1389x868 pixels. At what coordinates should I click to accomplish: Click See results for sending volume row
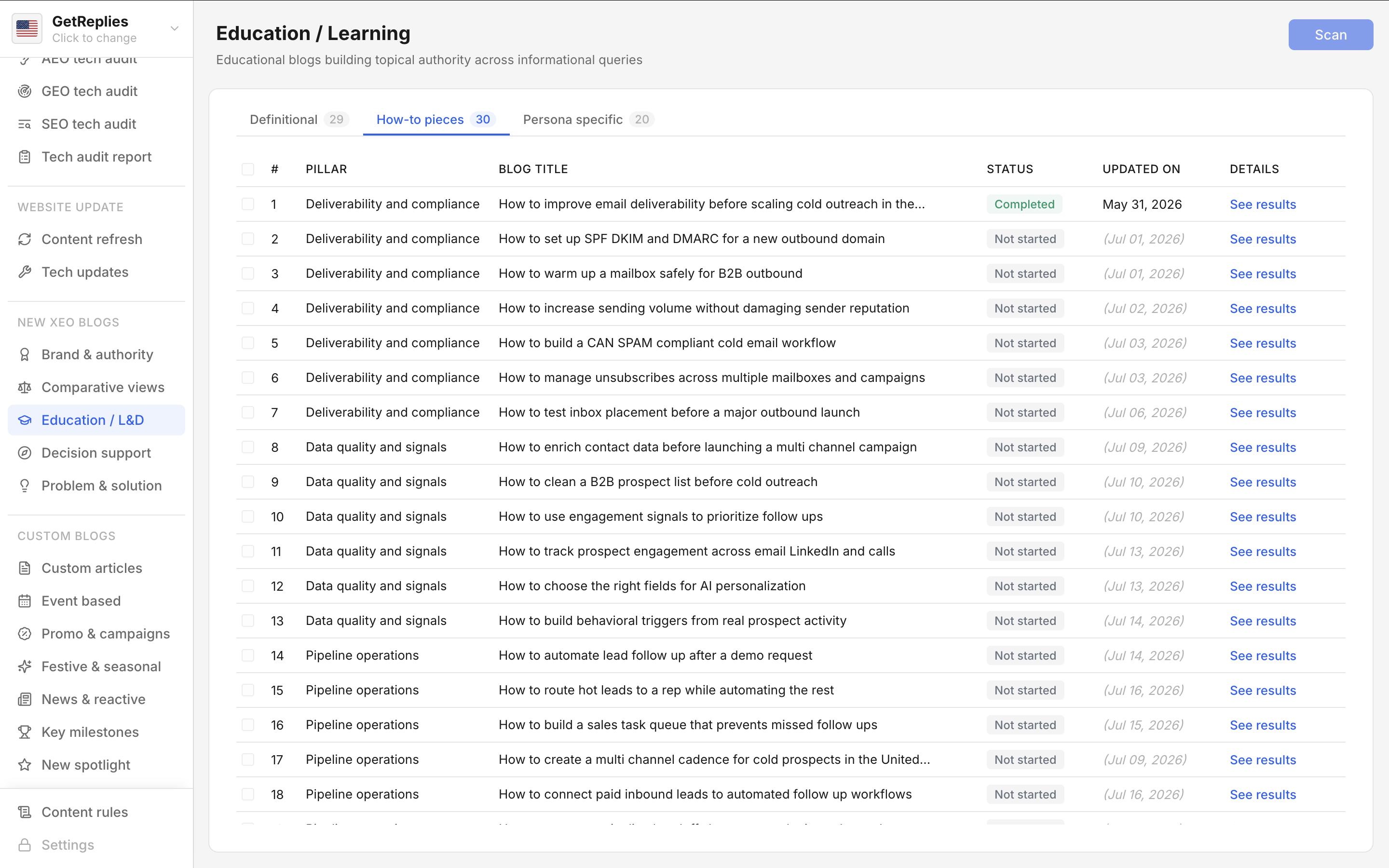point(1263,309)
